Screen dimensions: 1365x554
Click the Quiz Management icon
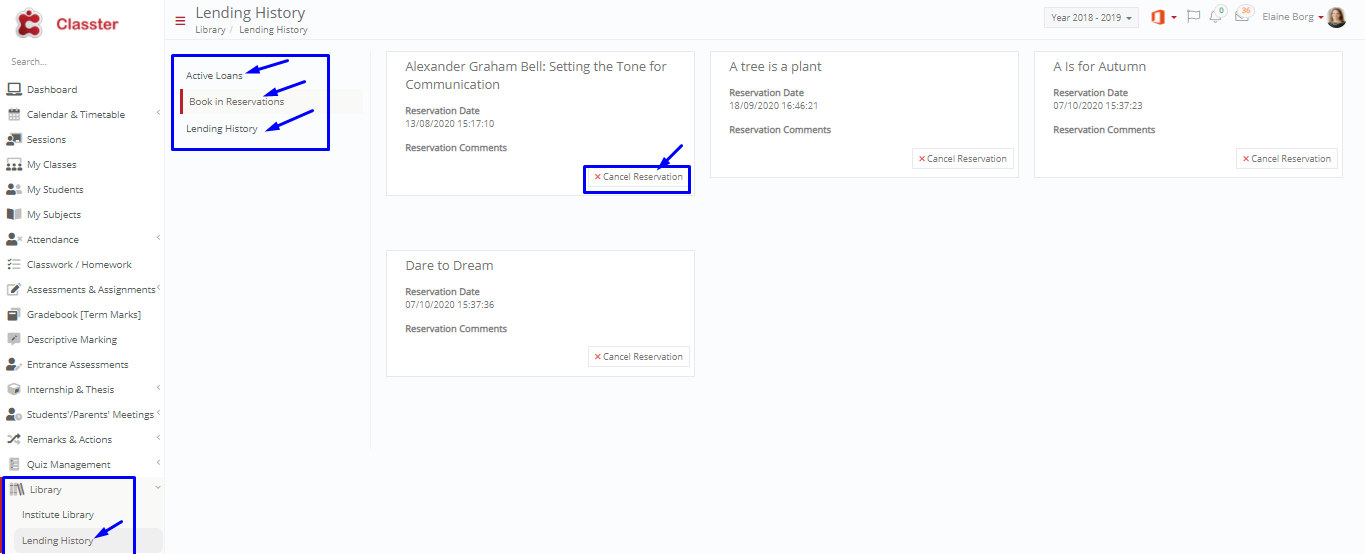point(14,465)
